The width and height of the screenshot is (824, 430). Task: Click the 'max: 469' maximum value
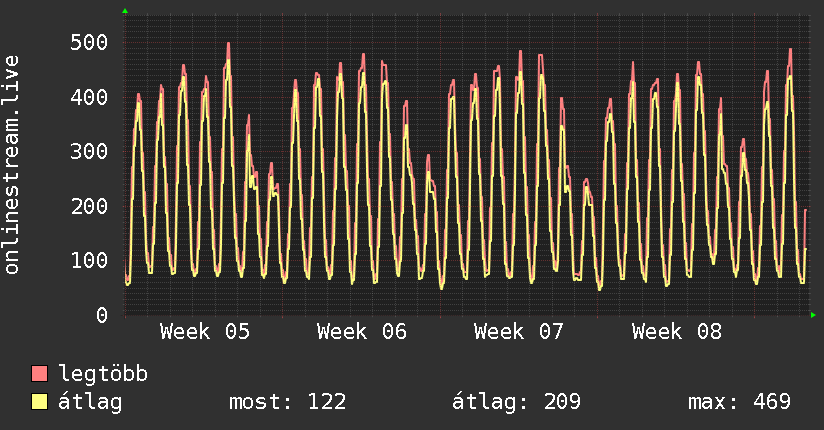point(739,402)
